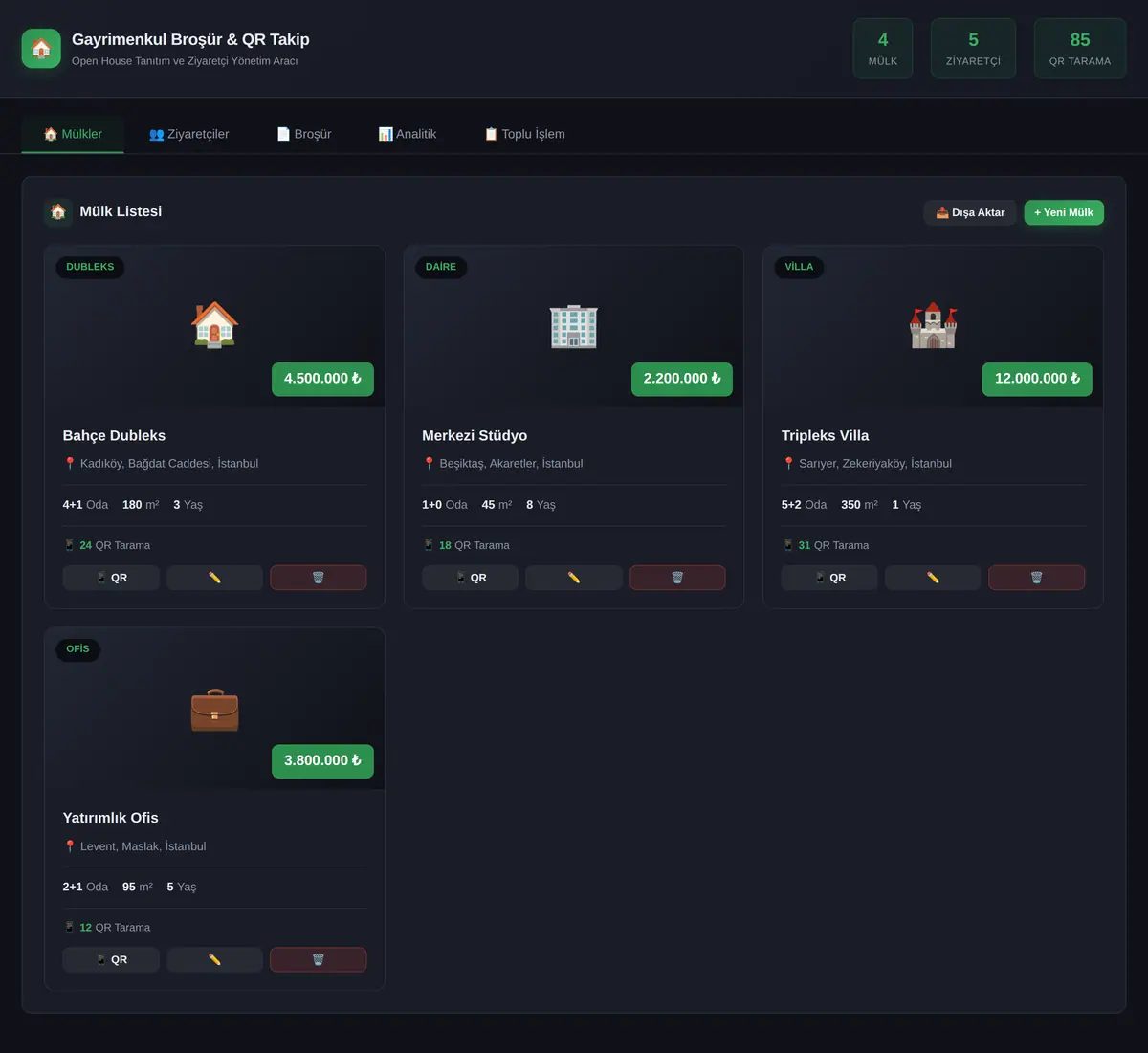This screenshot has width=1148, height=1053.
Task: Click the green house app logo icon
Action: (x=41, y=49)
